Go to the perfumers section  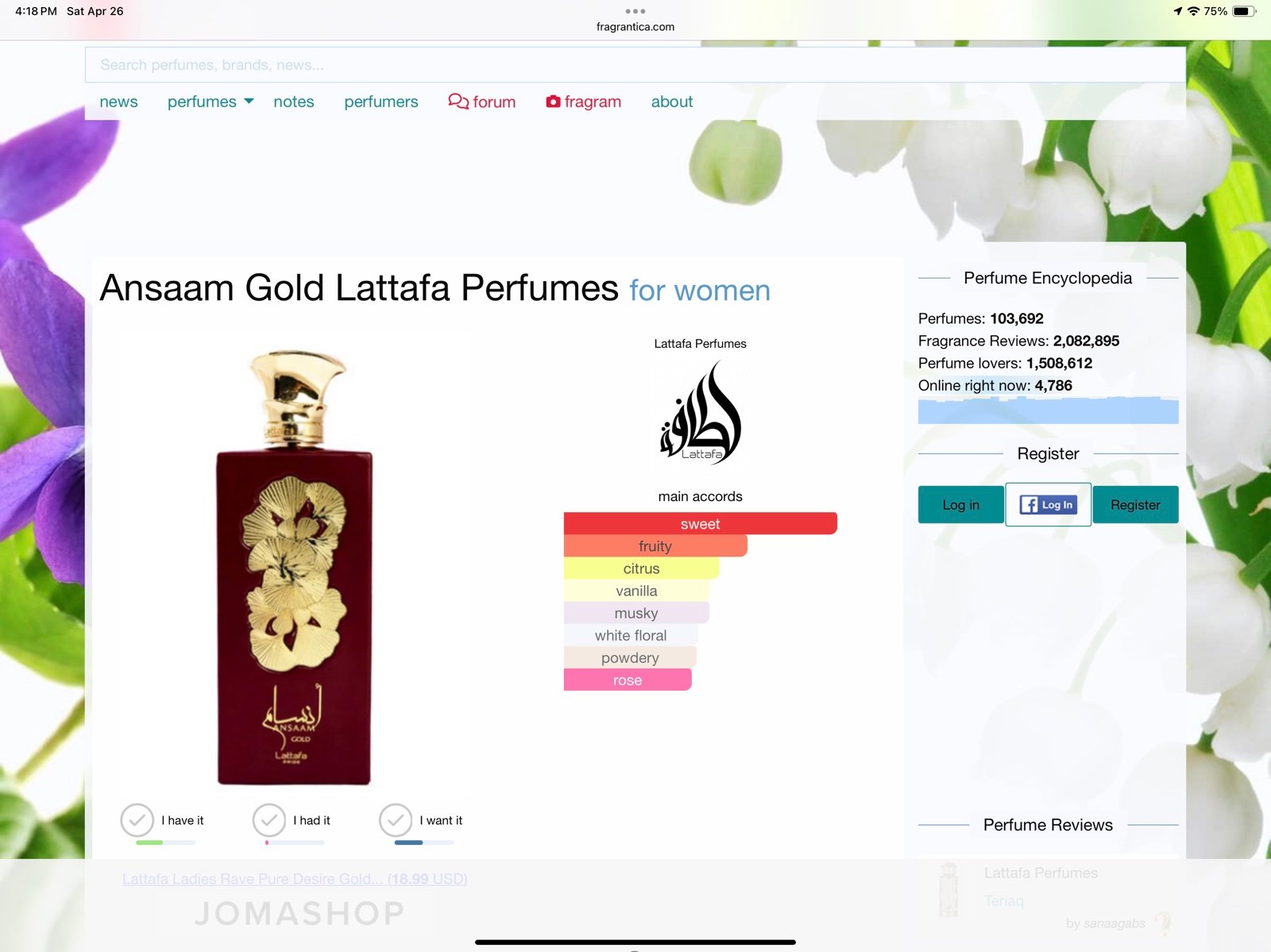[381, 102]
